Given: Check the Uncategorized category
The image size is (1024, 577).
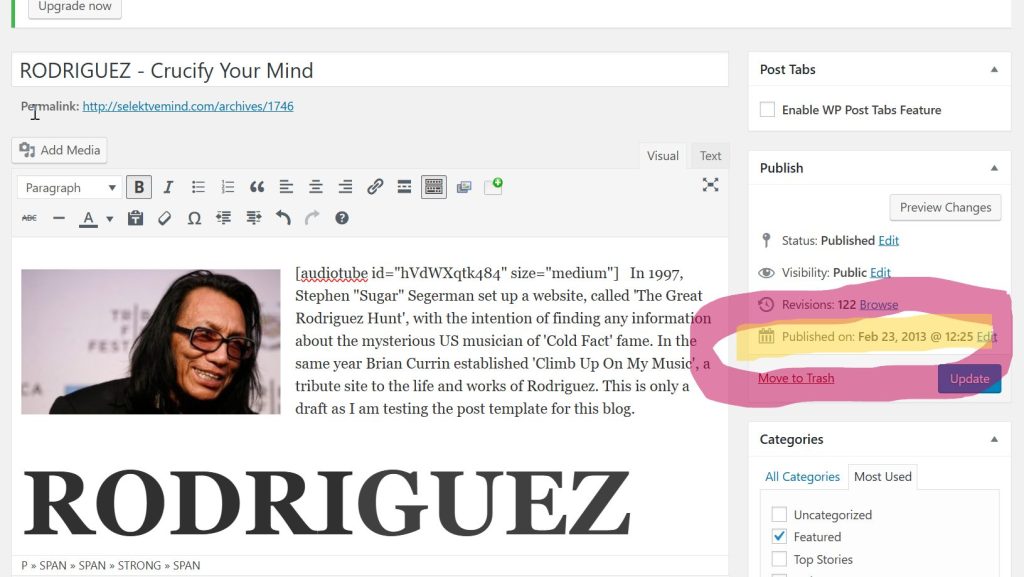Looking at the screenshot, I should point(779,514).
